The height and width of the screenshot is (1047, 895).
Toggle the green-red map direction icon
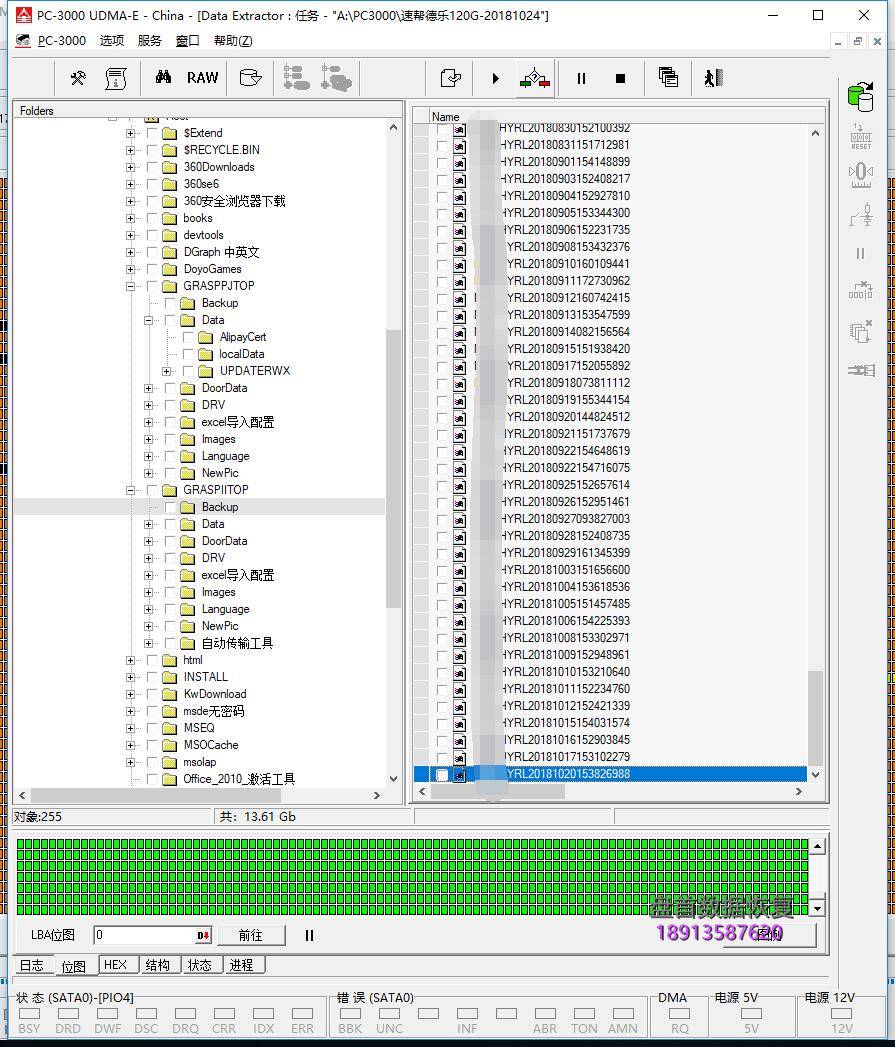[x=535, y=79]
